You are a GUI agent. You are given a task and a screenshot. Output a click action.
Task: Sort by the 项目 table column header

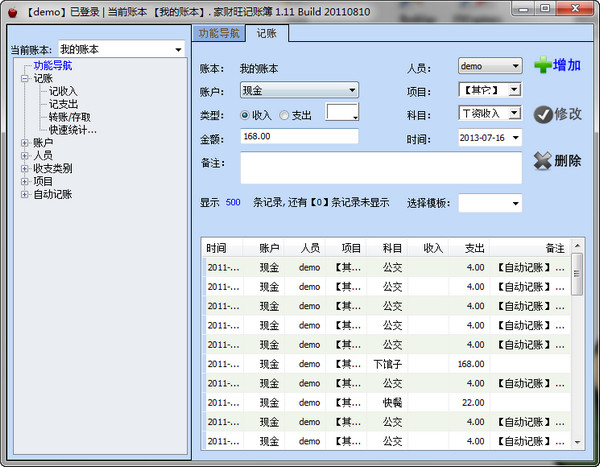346,248
